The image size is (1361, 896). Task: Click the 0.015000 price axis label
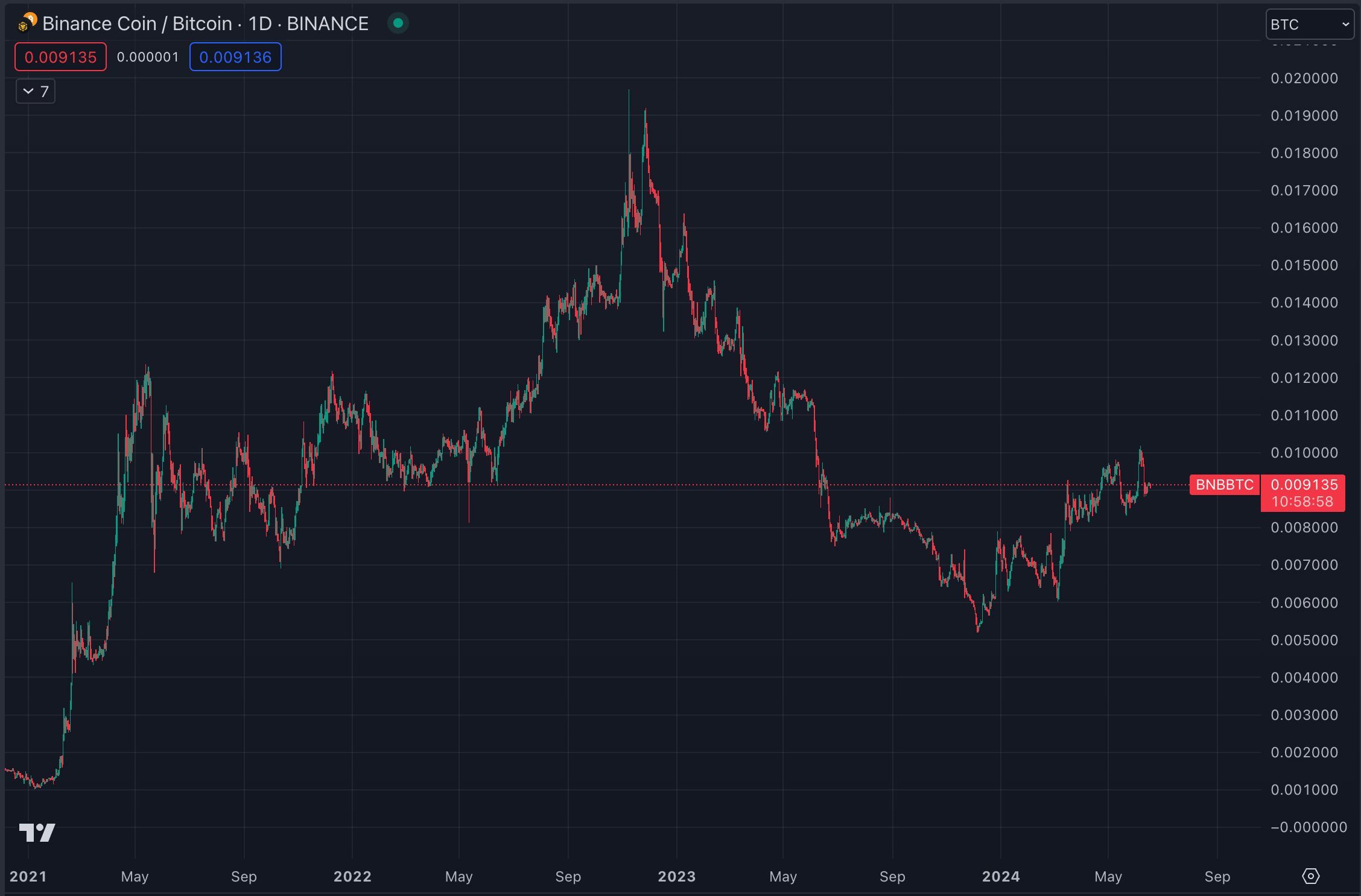point(1304,265)
